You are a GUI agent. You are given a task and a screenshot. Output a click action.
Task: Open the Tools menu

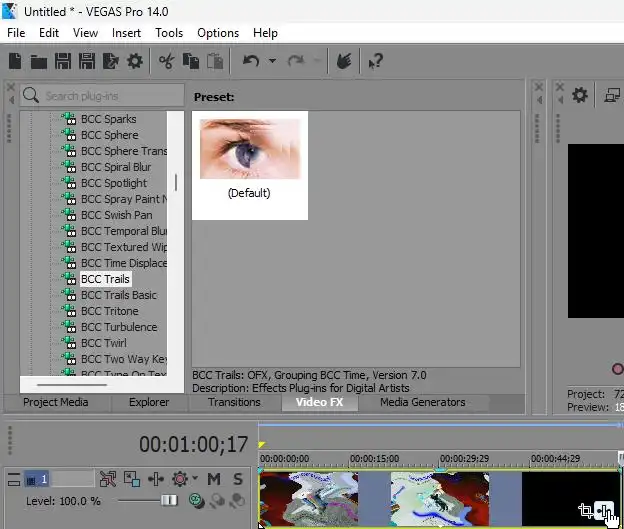[x=169, y=33]
